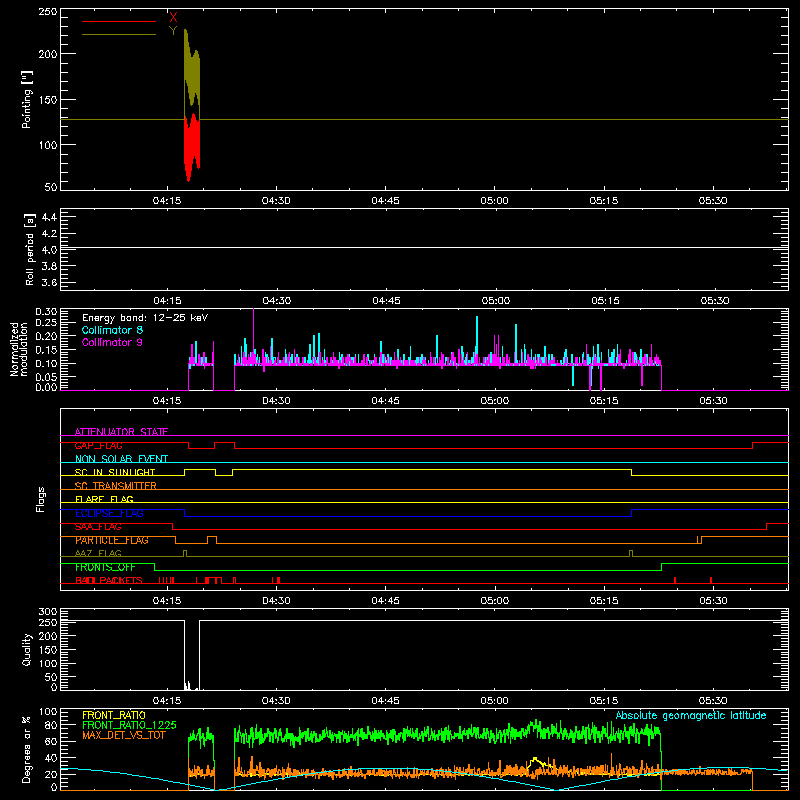Select the SC_IN_SUNLIGHT flag label

[x=115, y=472]
